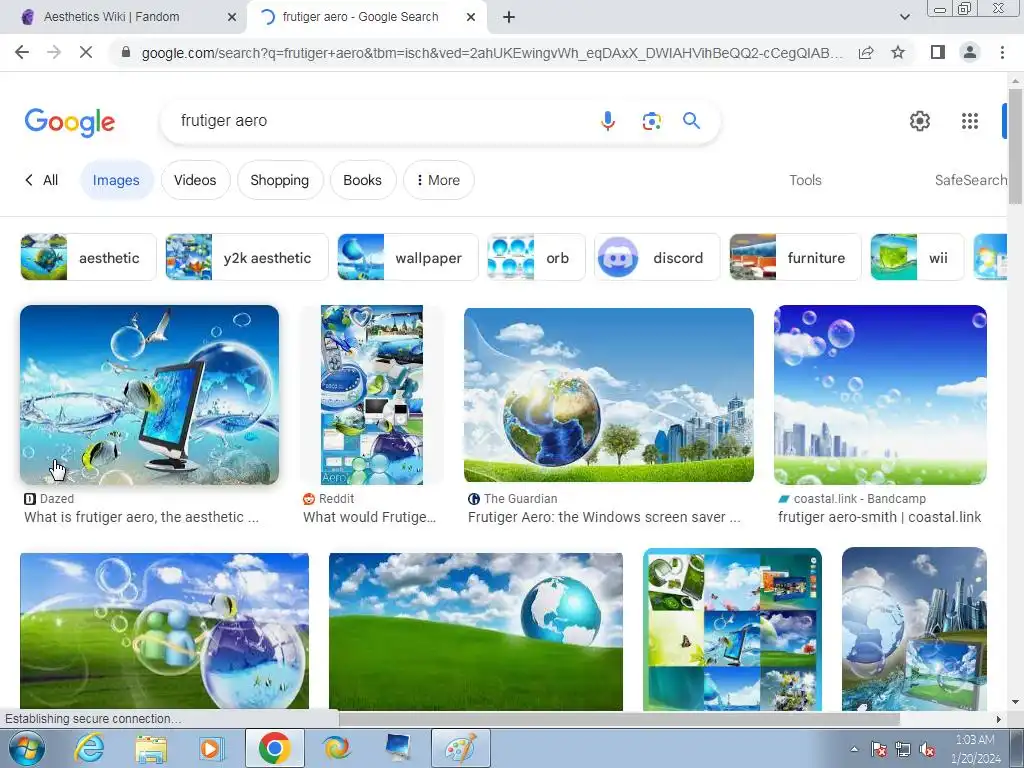Open green hill with blue globe image
Image resolution: width=1024 pixels, height=768 pixels.
point(476,631)
